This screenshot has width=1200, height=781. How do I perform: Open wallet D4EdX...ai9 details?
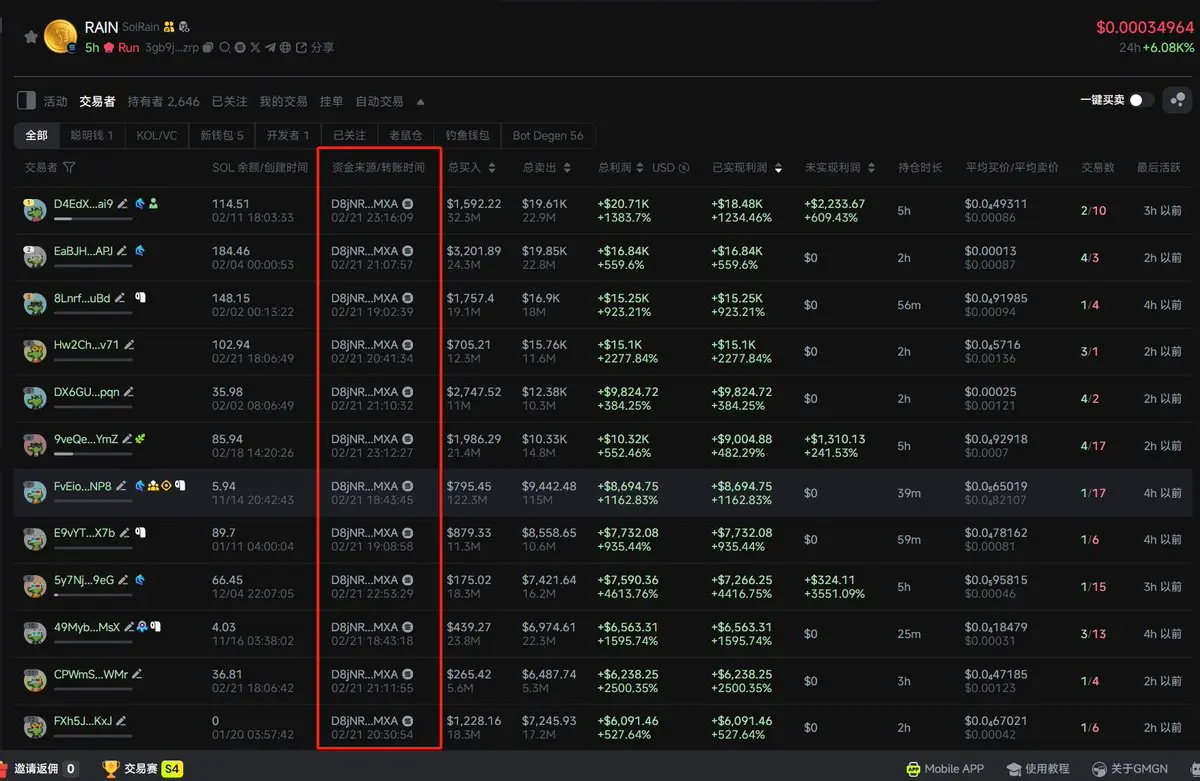pyautogui.click(x=83, y=204)
